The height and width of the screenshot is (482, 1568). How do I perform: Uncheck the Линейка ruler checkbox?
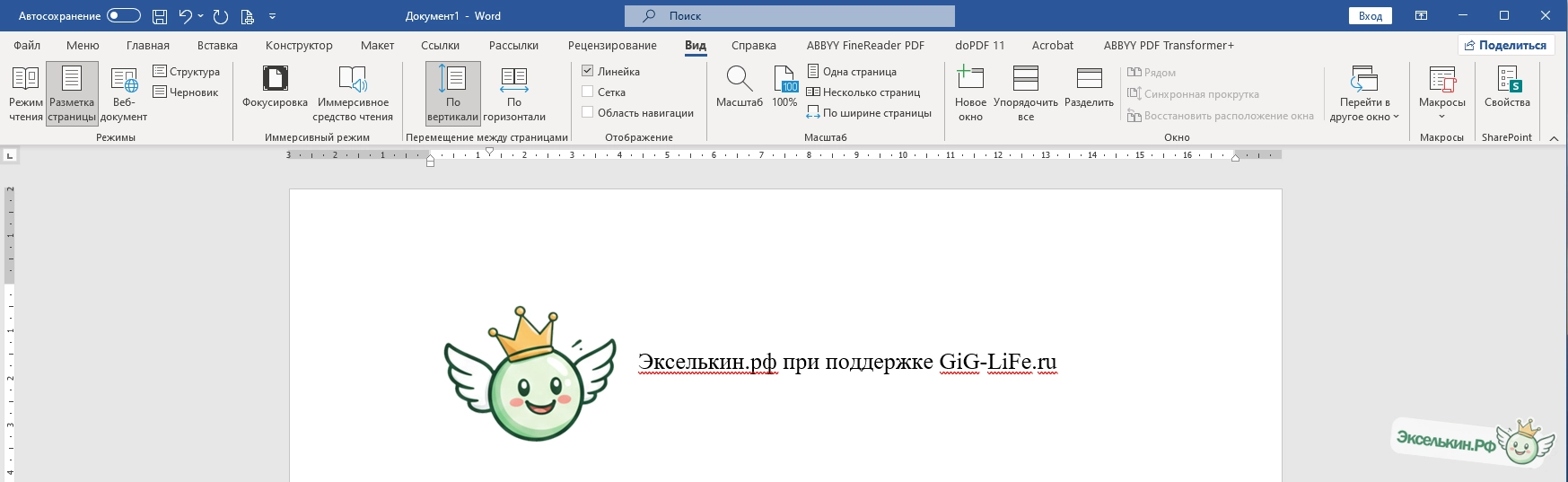point(588,71)
